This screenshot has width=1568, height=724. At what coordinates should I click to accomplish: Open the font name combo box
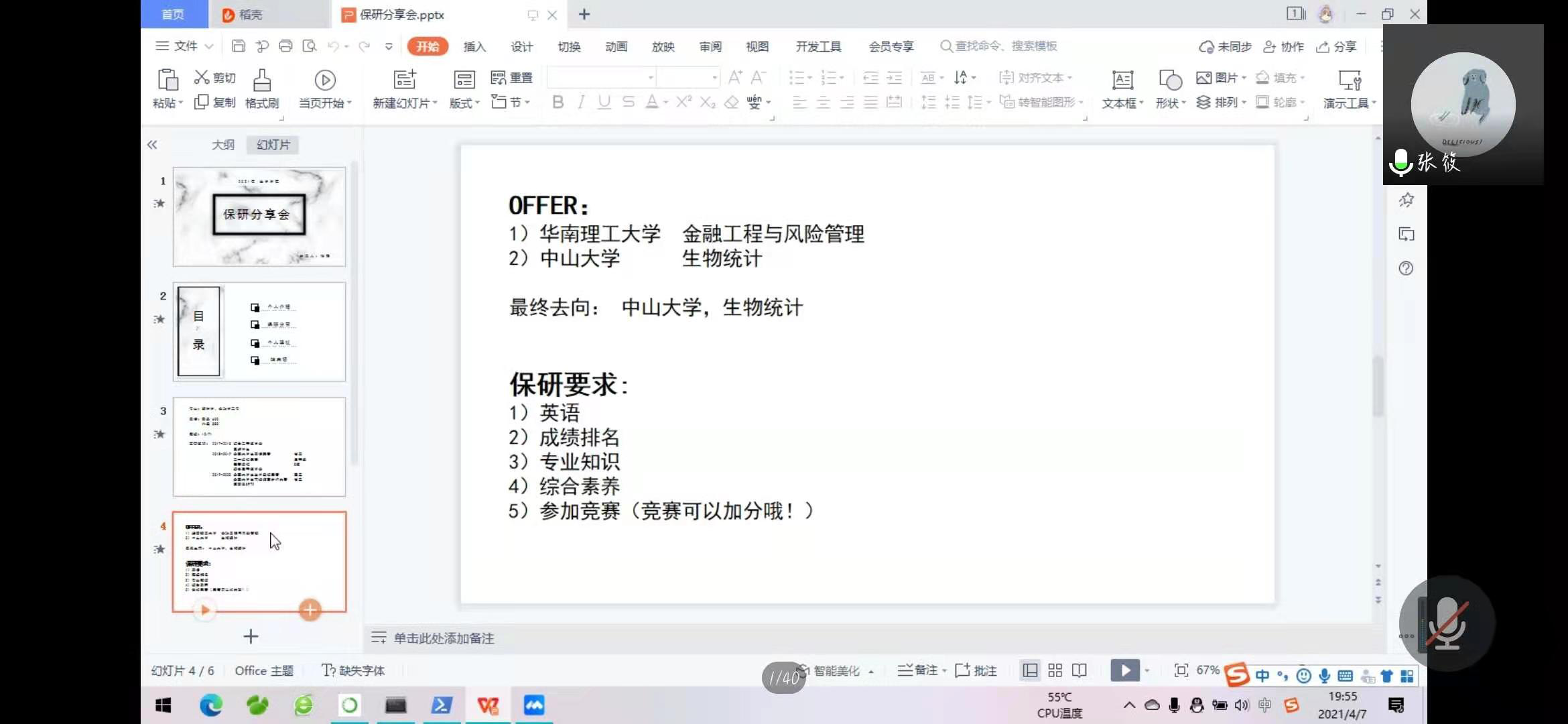click(x=601, y=78)
